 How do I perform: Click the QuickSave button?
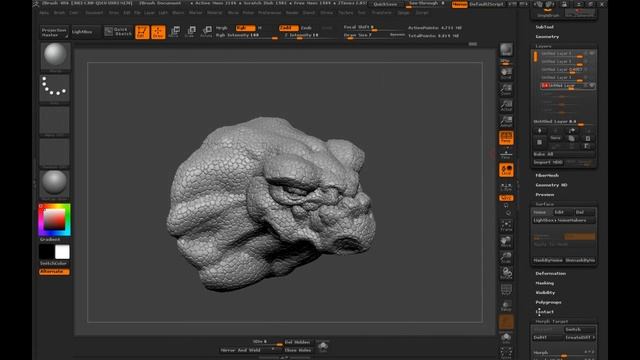click(385, 4)
